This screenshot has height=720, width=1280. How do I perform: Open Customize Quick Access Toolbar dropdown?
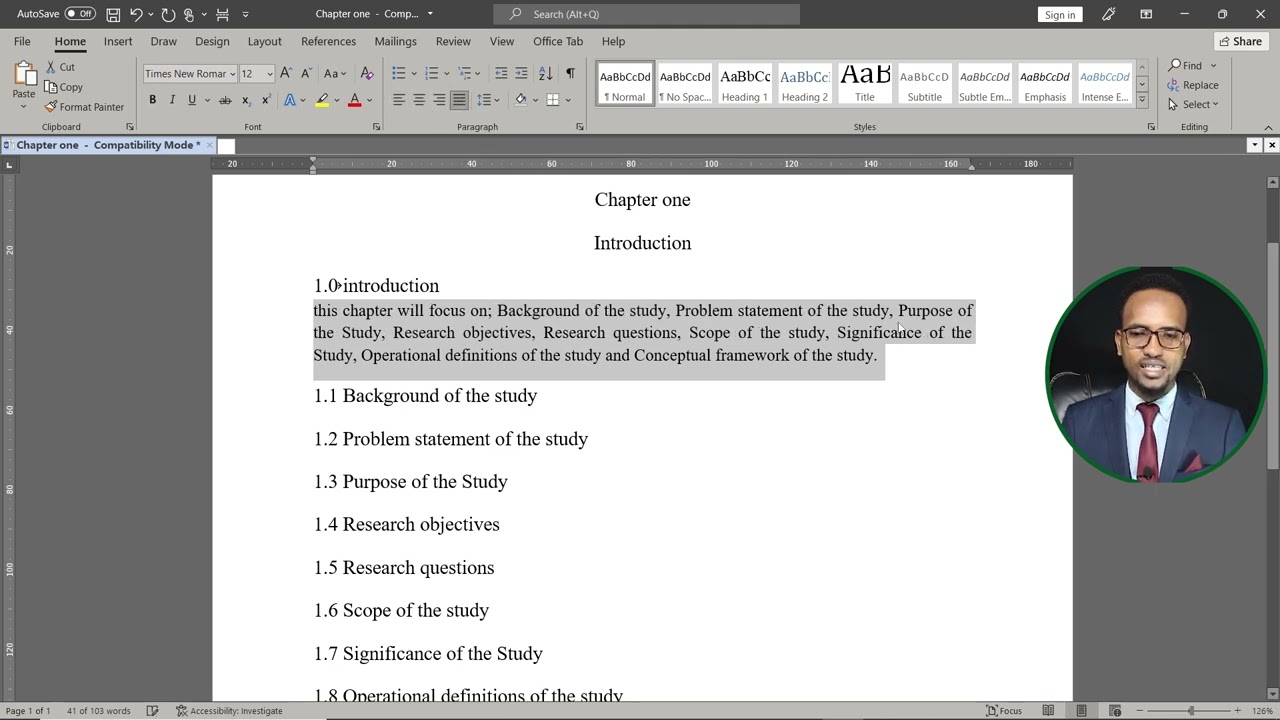point(246,14)
